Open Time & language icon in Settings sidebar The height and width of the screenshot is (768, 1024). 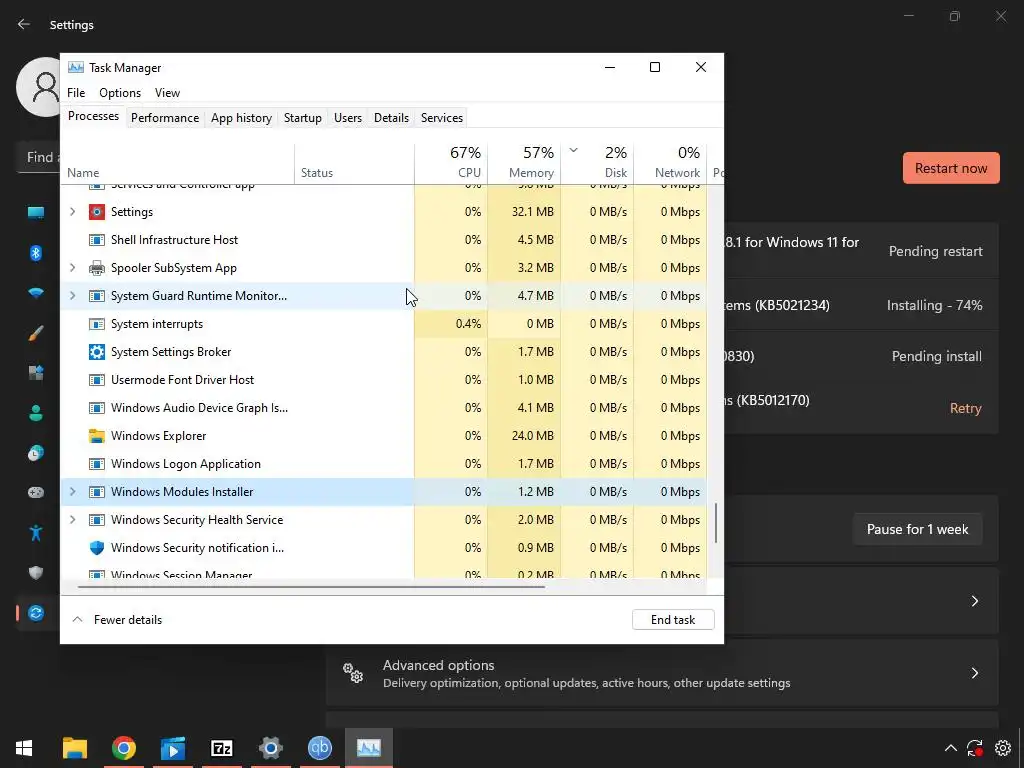coord(36,453)
